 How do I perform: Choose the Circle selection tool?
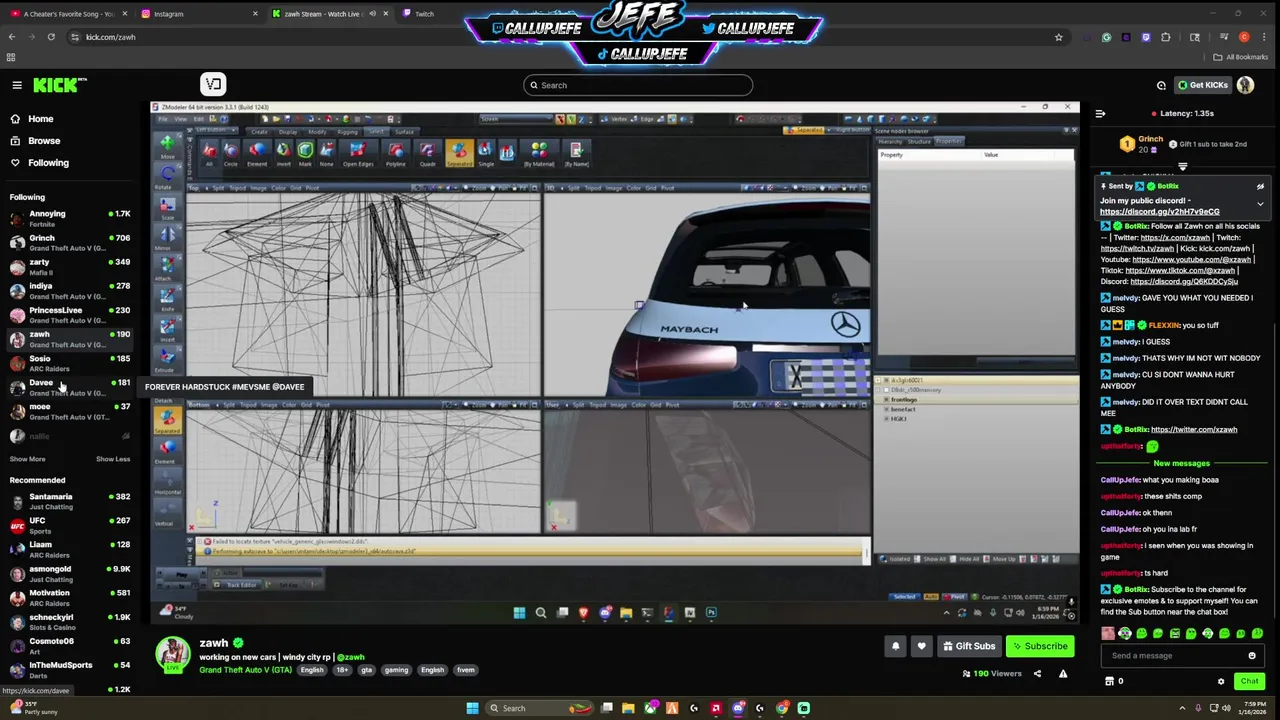coord(231,152)
